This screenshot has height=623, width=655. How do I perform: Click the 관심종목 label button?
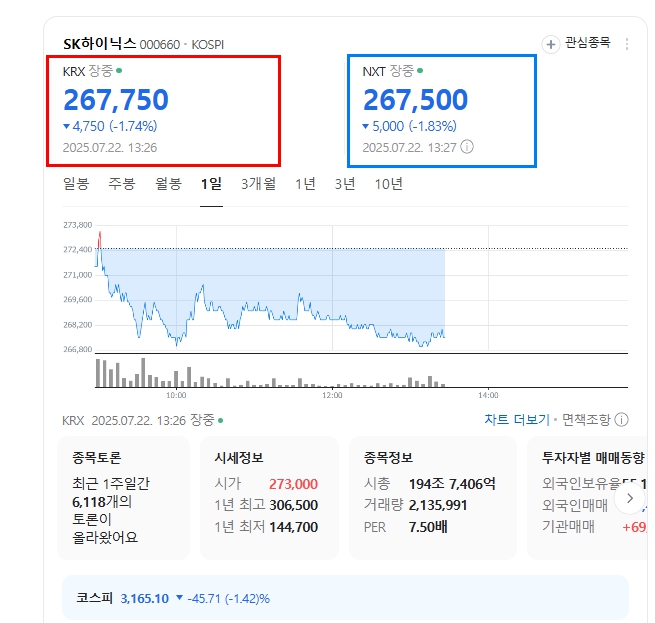(x=588, y=43)
